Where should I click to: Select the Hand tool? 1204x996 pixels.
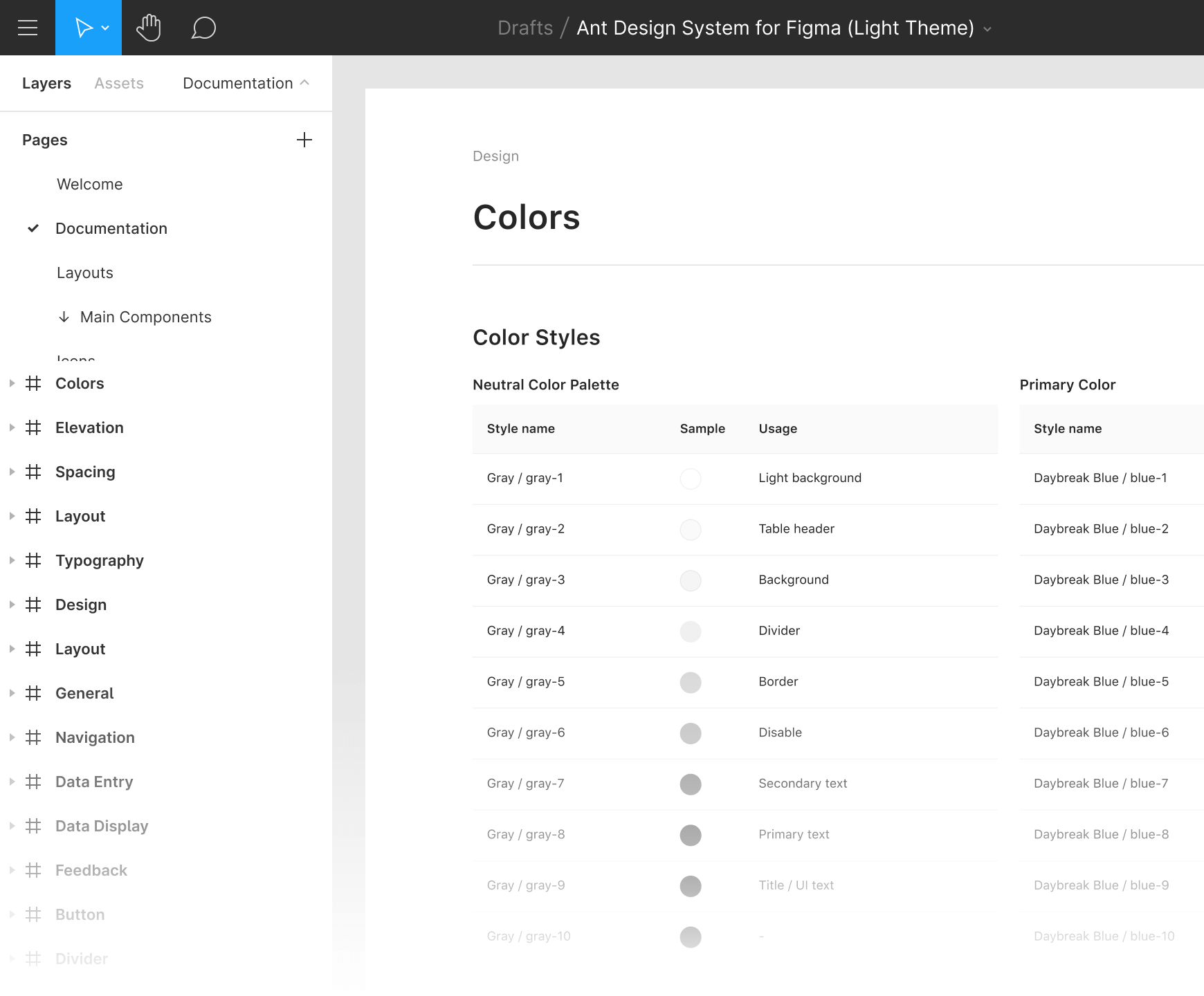(x=149, y=28)
